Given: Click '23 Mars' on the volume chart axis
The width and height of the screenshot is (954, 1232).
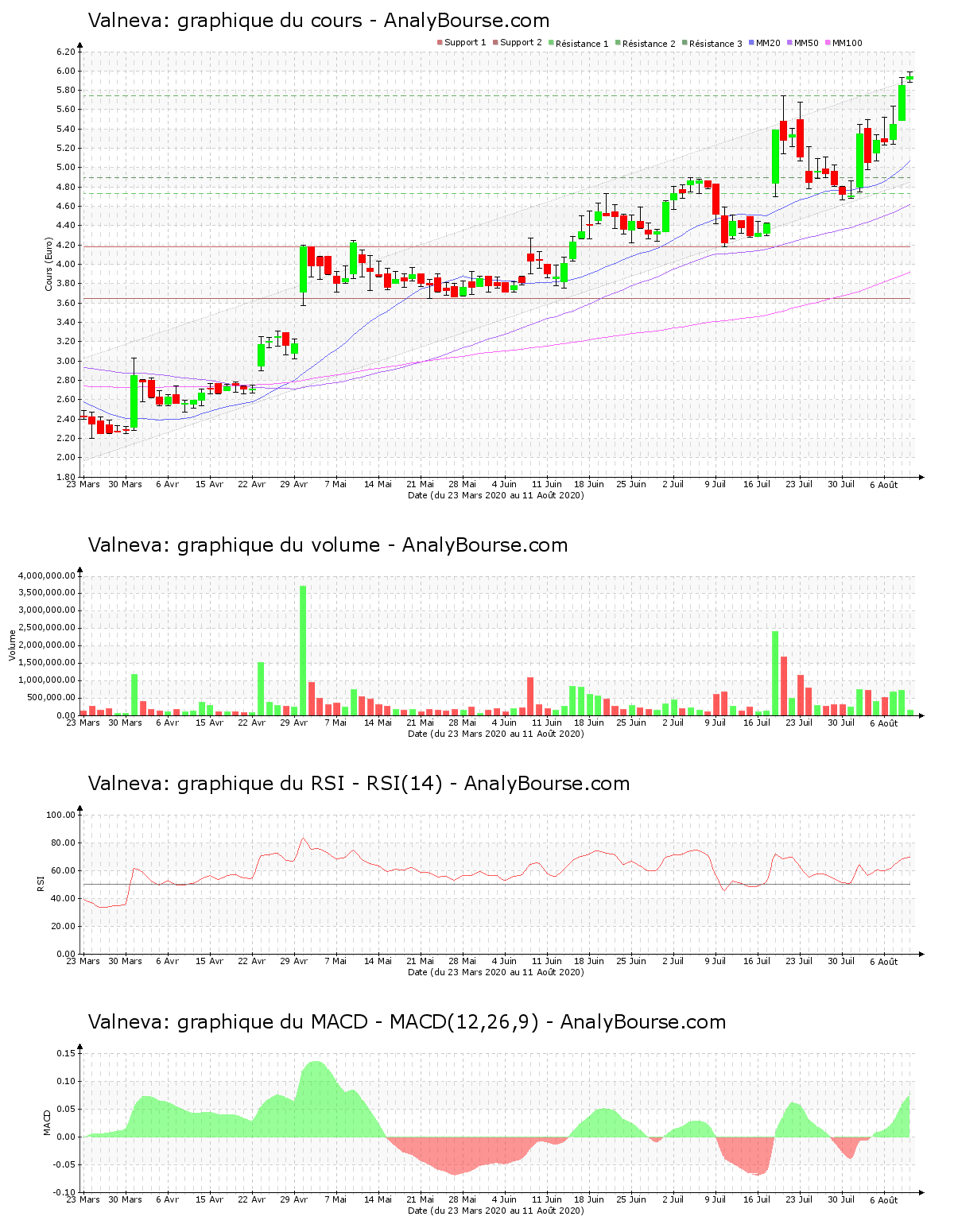Looking at the screenshot, I should pyautogui.click(x=83, y=723).
